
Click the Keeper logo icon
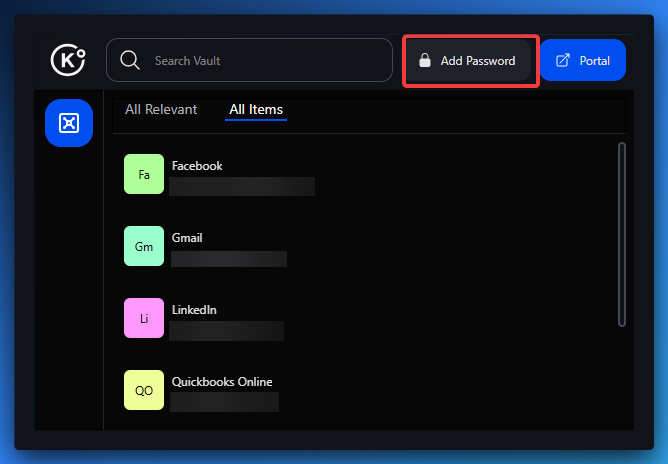tap(68, 60)
